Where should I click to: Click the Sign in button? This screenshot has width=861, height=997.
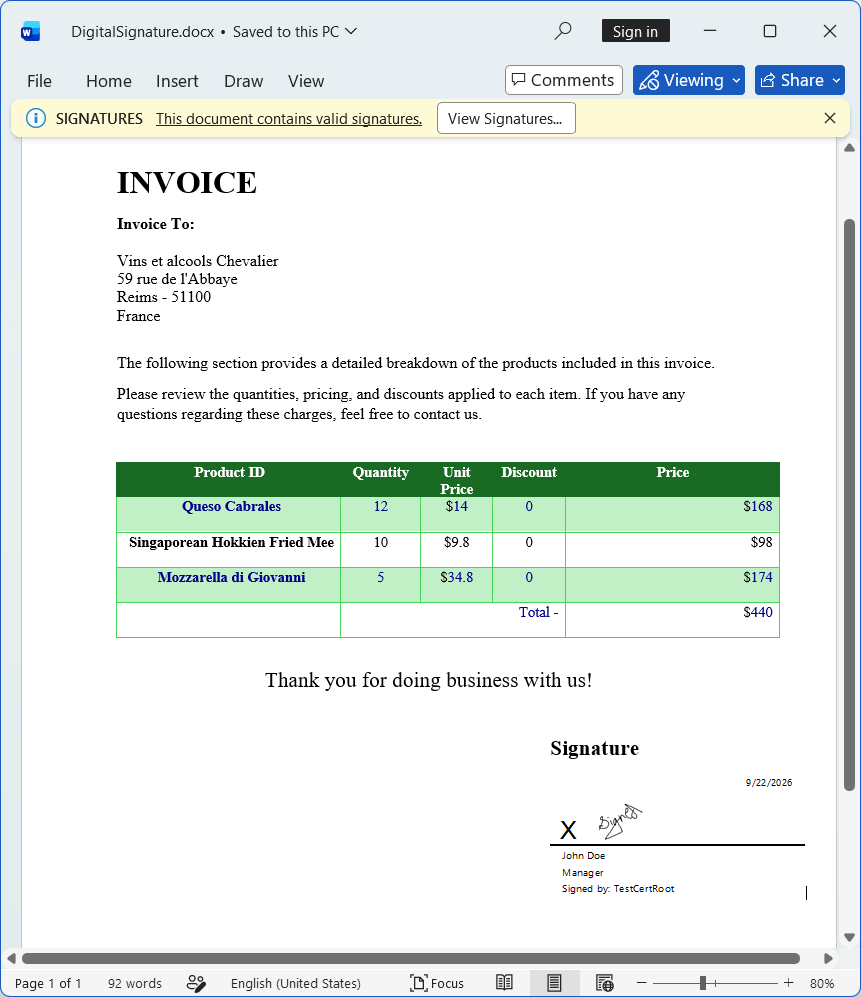tap(635, 31)
